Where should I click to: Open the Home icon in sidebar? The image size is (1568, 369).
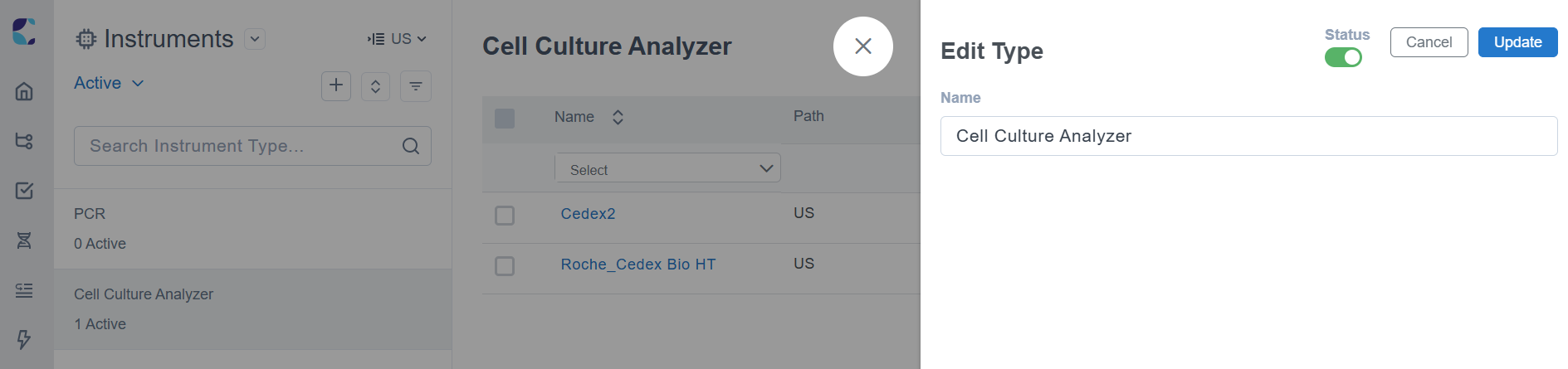[24, 91]
